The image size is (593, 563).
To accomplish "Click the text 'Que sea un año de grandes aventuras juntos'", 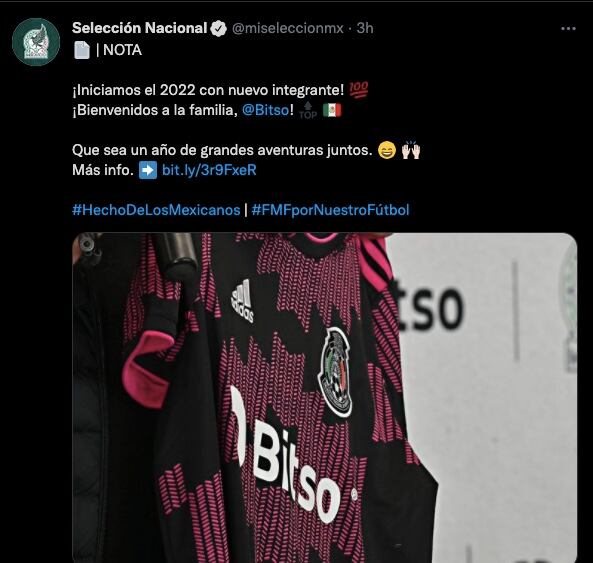I will point(222,150).
